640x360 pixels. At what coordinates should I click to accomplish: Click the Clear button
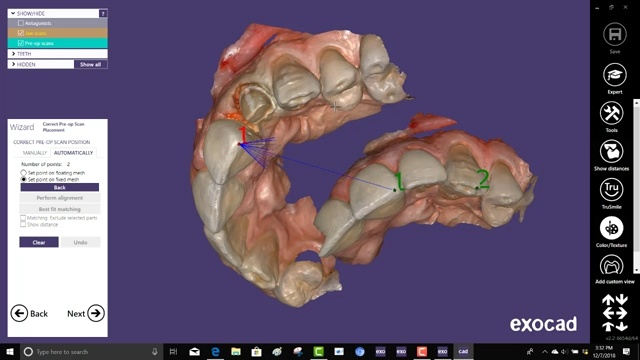pyautogui.click(x=39, y=242)
